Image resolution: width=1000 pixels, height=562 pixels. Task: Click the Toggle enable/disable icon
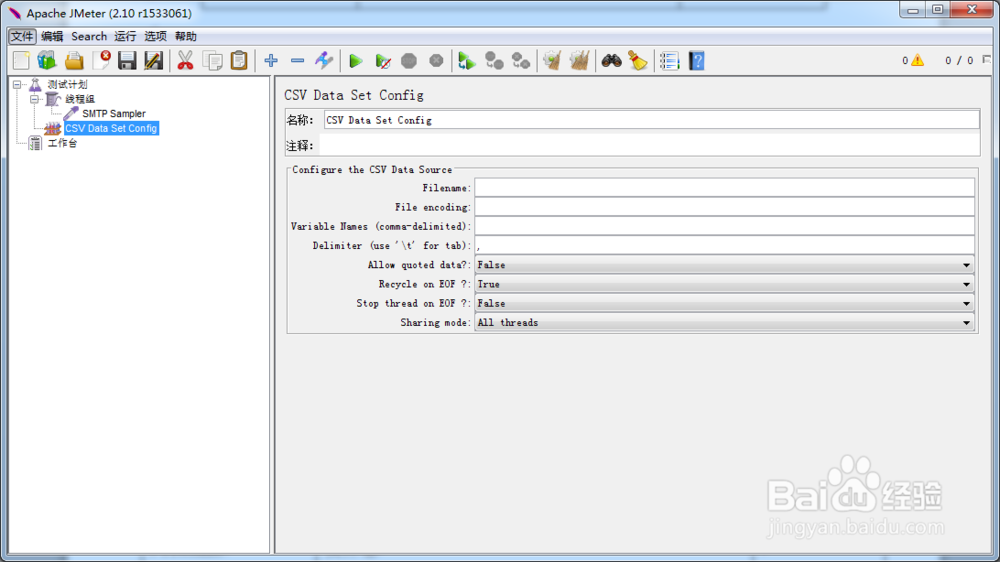pos(324,61)
